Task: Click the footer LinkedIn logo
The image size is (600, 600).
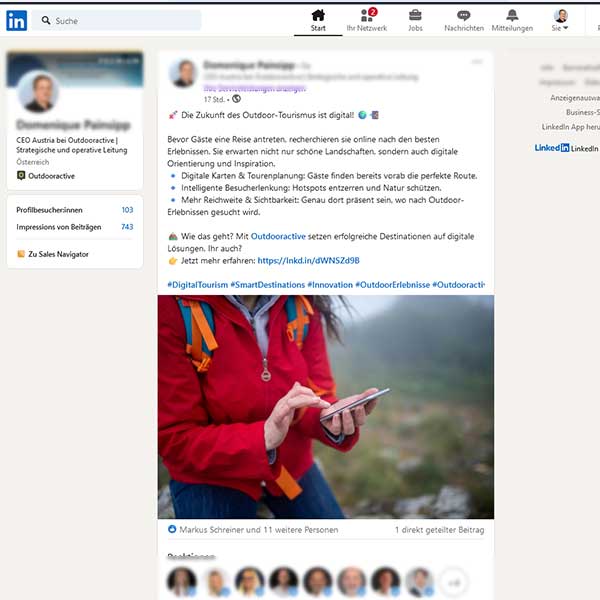Action: [x=552, y=148]
